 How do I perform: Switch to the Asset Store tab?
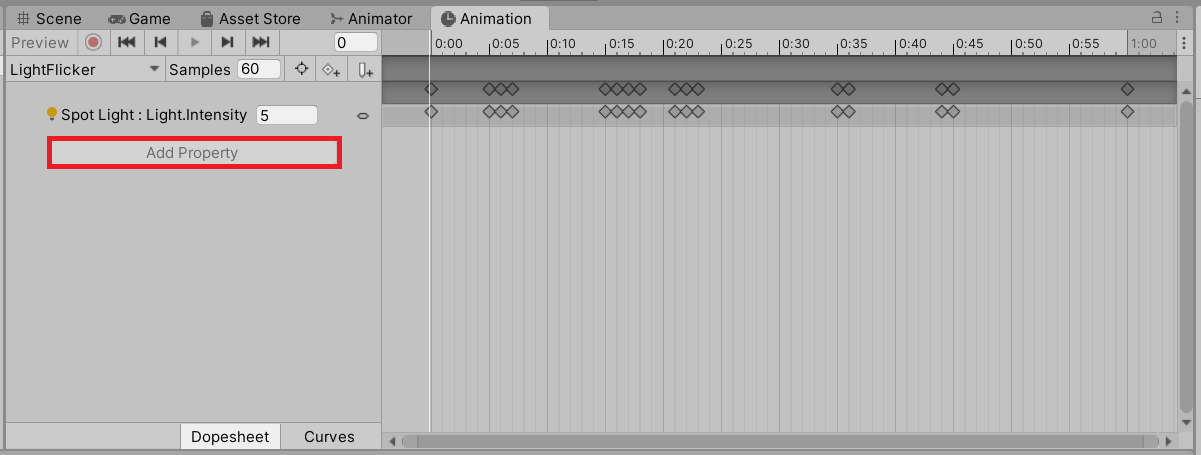click(250, 18)
